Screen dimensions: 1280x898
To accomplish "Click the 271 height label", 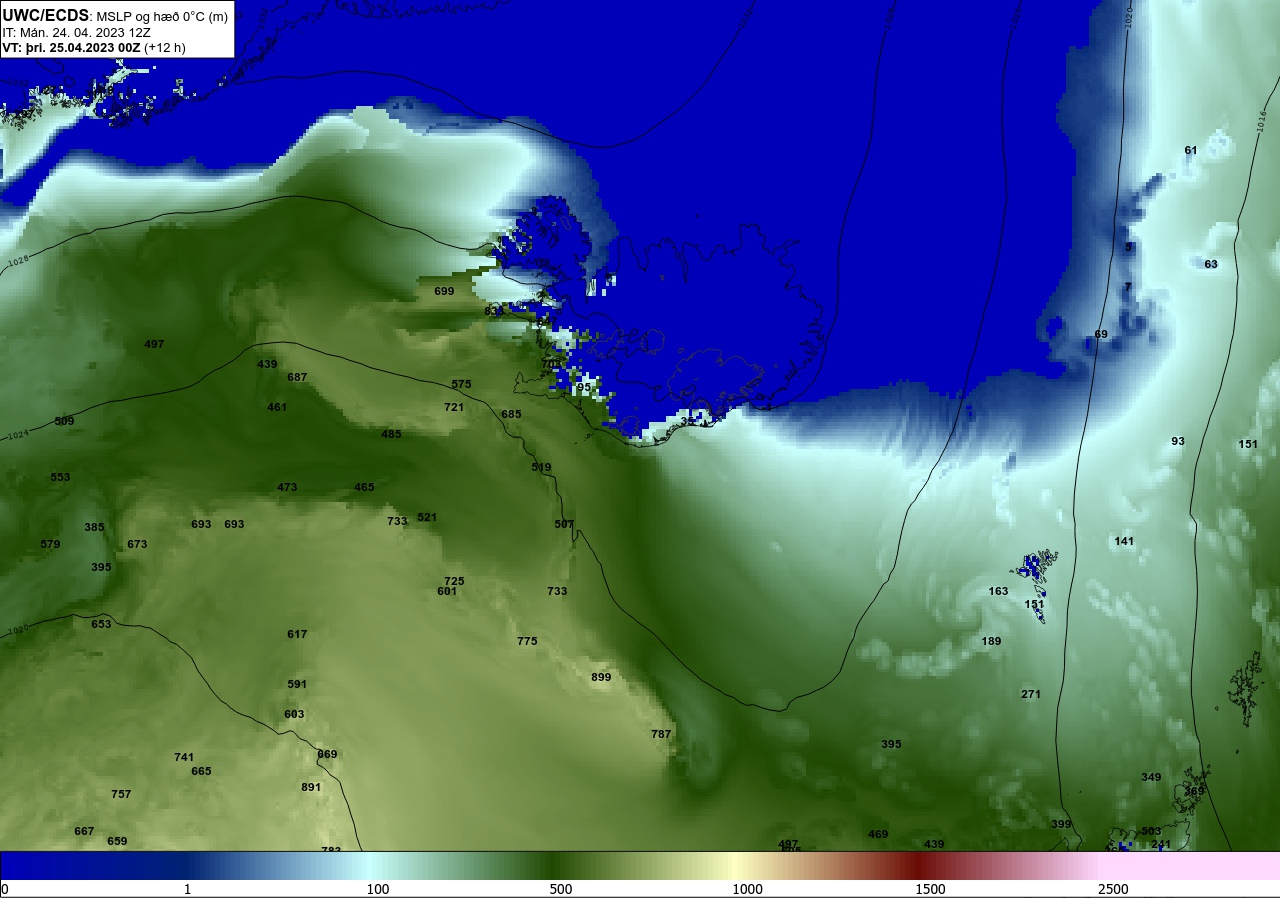I will pos(1031,694).
